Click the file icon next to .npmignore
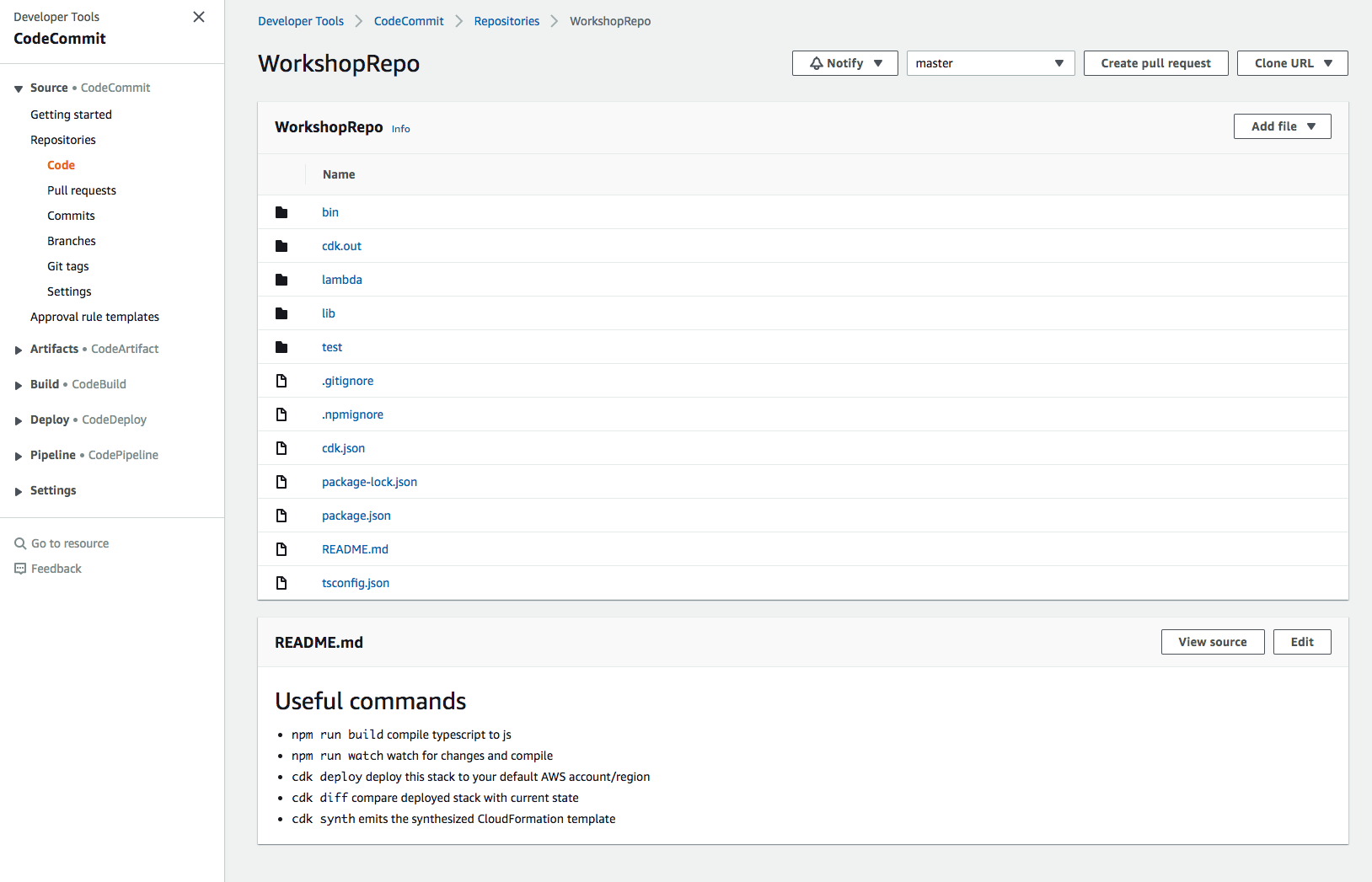The width and height of the screenshot is (1372, 882). [281, 414]
